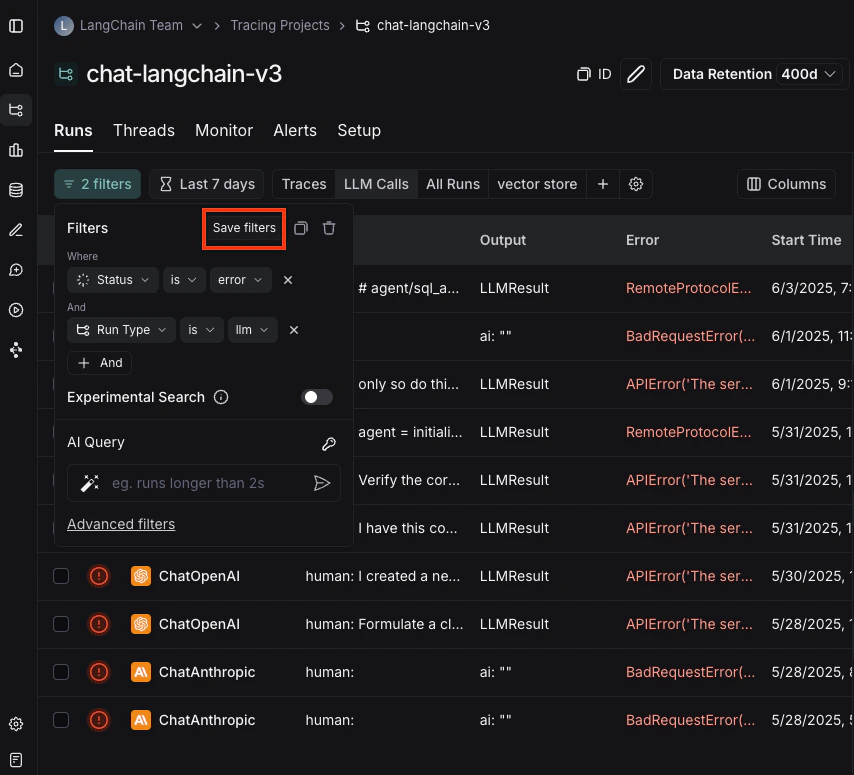This screenshot has height=775, width=854.
Task: Remove the Run Type filter condition
Action: [x=294, y=330]
